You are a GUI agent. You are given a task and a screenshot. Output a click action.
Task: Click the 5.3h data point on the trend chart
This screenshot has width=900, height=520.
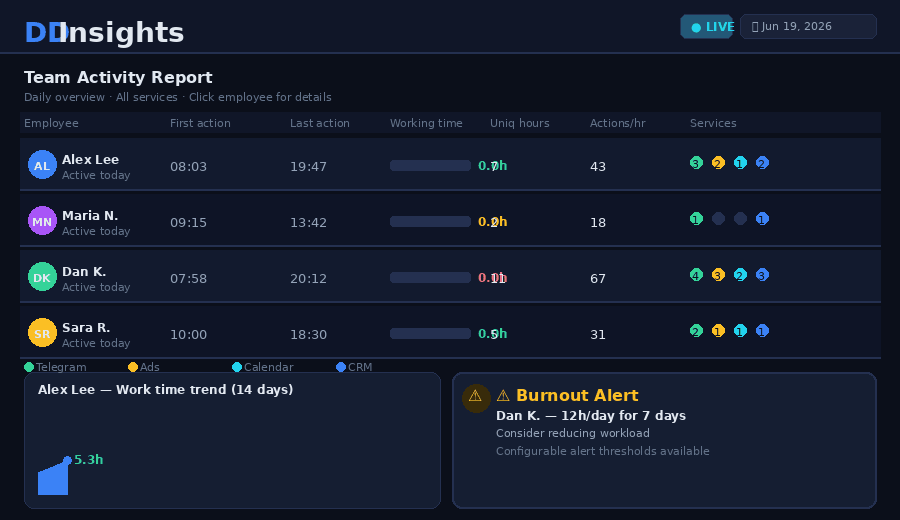tap(68, 460)
